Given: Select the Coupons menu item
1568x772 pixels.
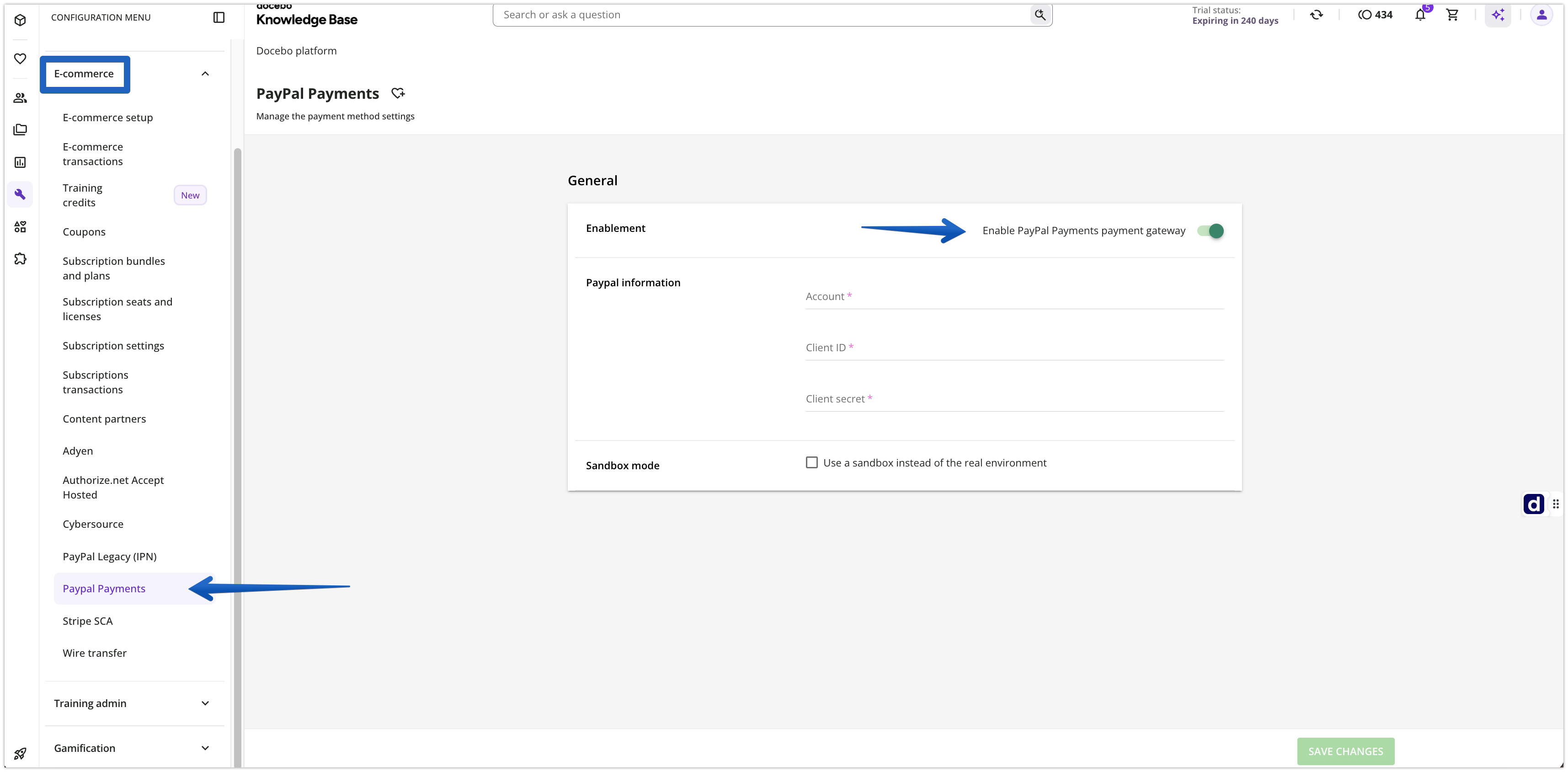Looking at the screenshot, I should (84, 232).
